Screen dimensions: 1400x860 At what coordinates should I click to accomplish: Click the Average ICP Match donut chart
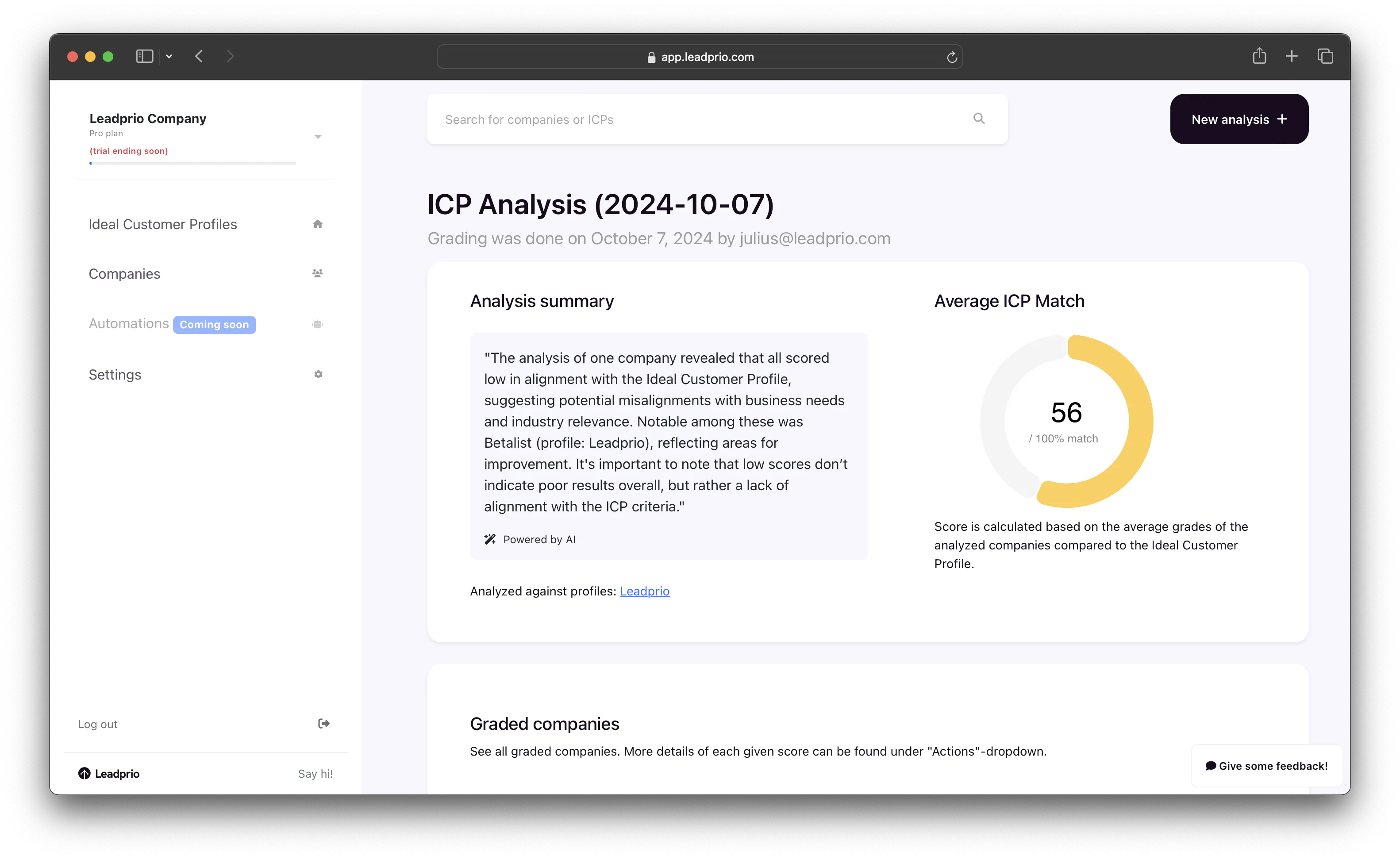(x=1066, y=421)
